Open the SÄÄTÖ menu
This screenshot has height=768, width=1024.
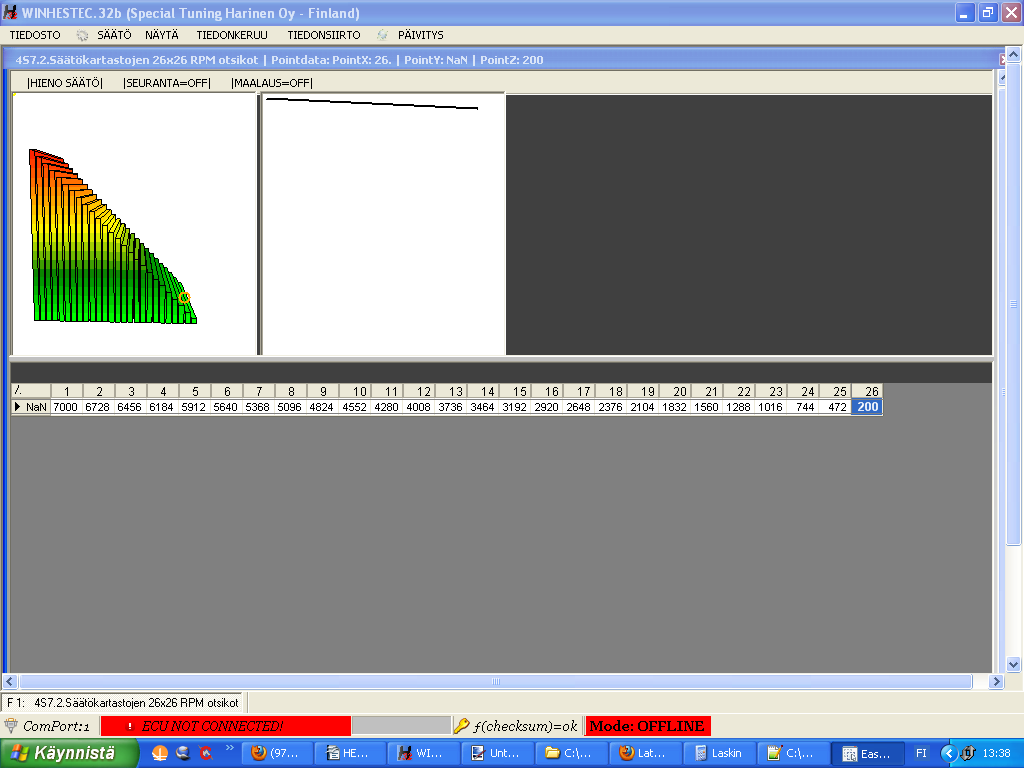coord(114,35)
